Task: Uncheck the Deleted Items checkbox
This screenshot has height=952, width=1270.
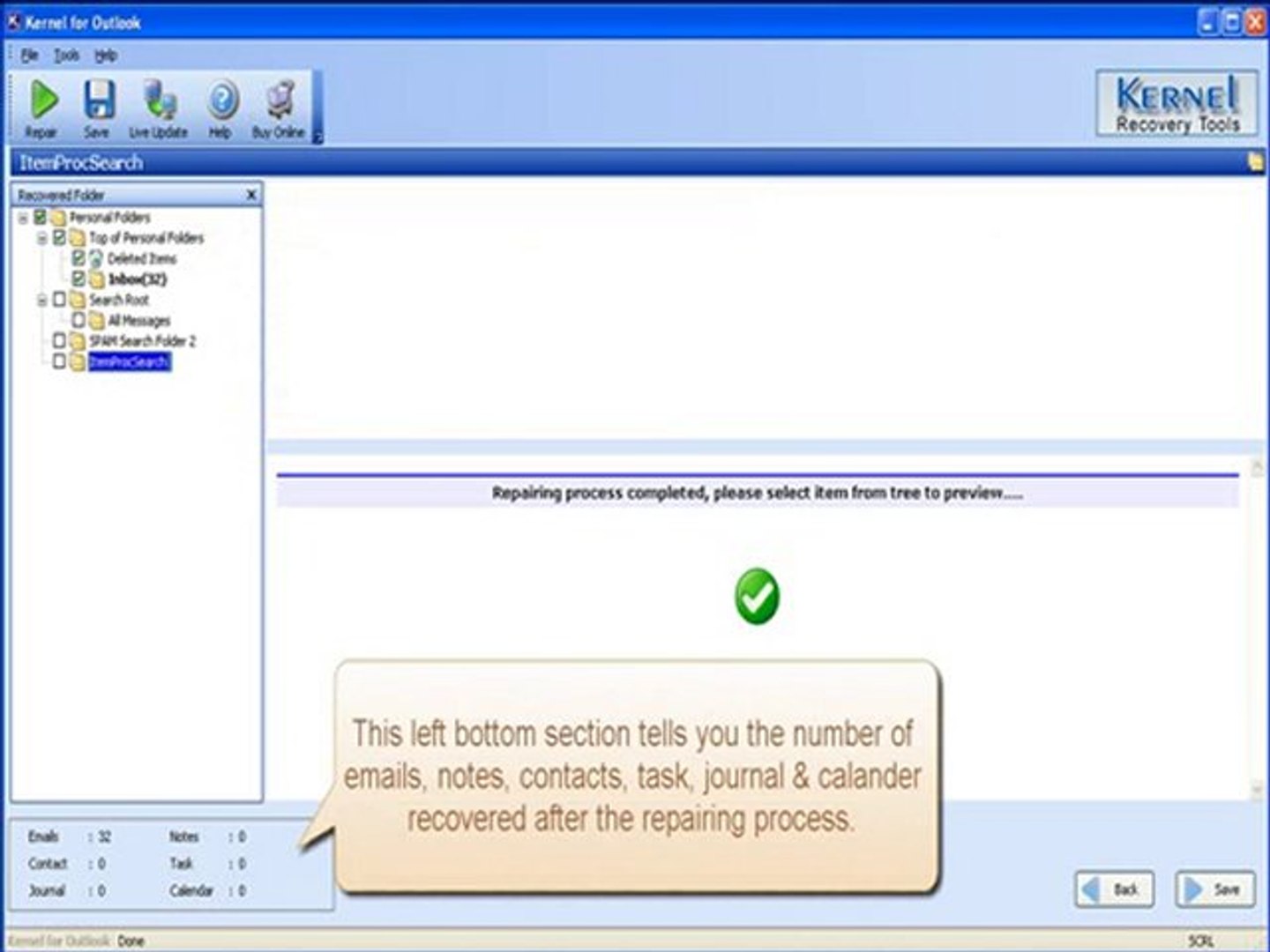Action: [78, 258]
